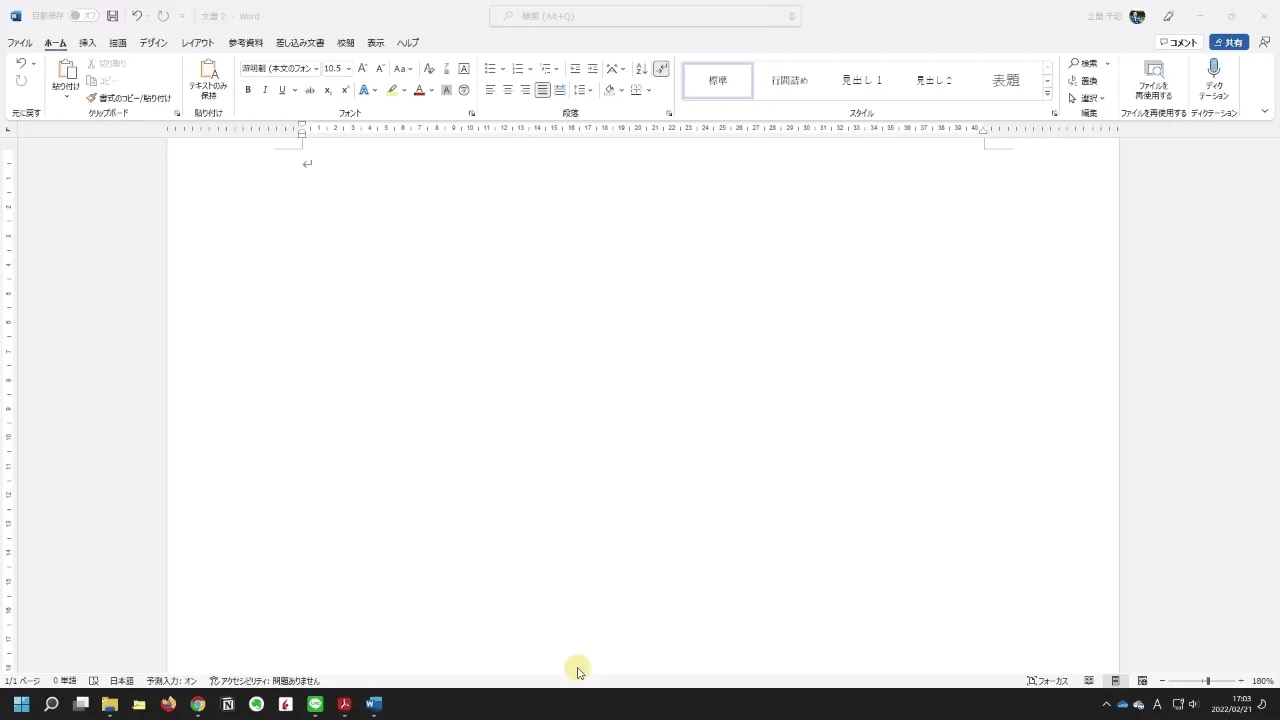Center align the paragraph

click(x=508, y=90)
